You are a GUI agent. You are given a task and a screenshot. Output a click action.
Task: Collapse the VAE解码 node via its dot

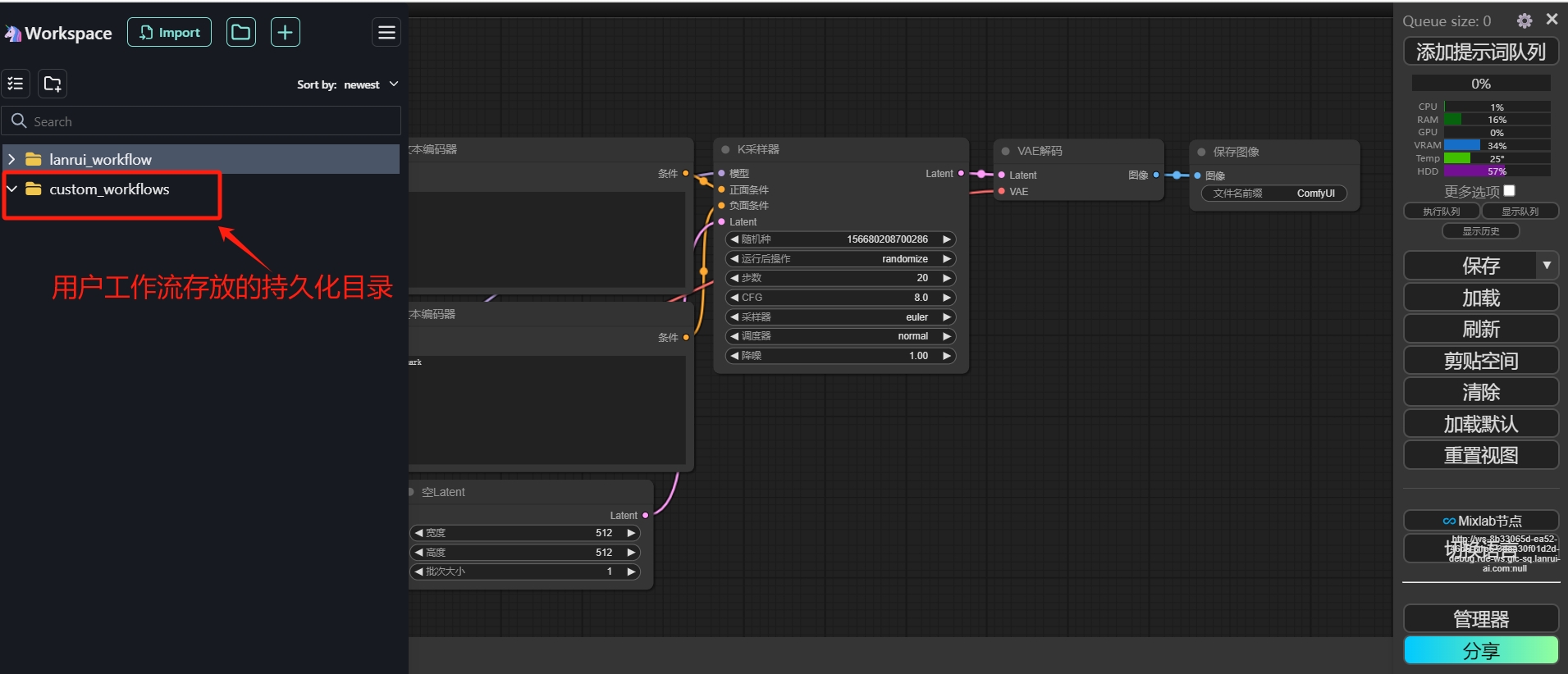coord(1005,151)
